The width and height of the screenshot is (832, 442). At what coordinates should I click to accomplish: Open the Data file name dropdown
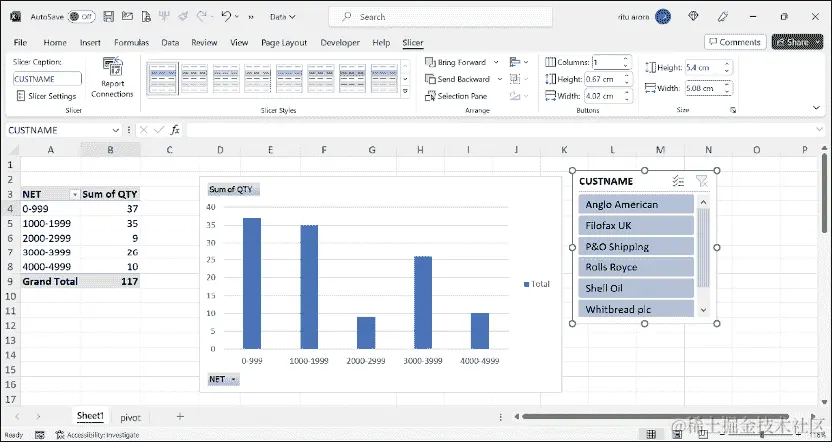tap(283, 17)
